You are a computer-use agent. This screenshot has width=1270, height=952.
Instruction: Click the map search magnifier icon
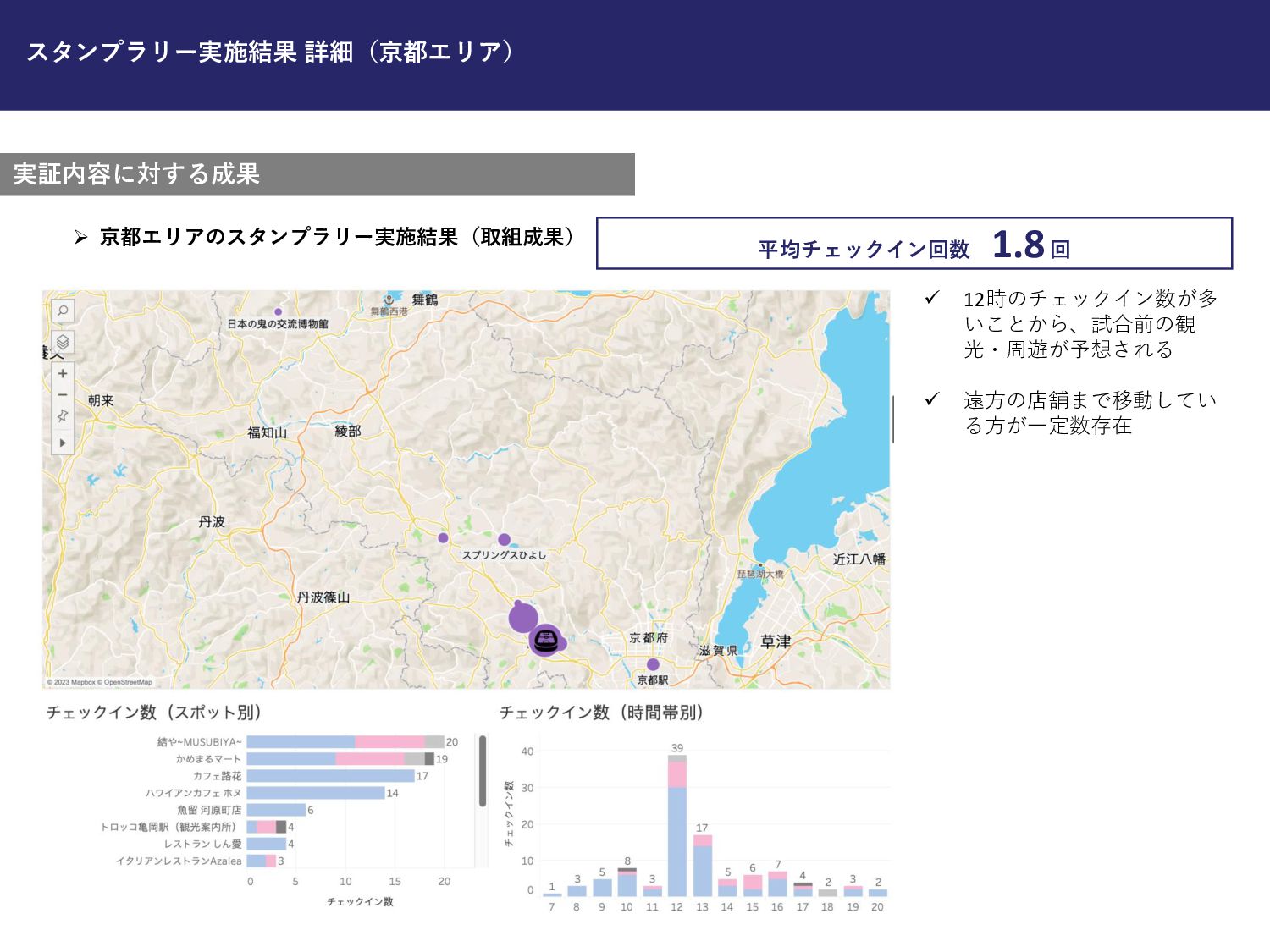pos(63,311)
